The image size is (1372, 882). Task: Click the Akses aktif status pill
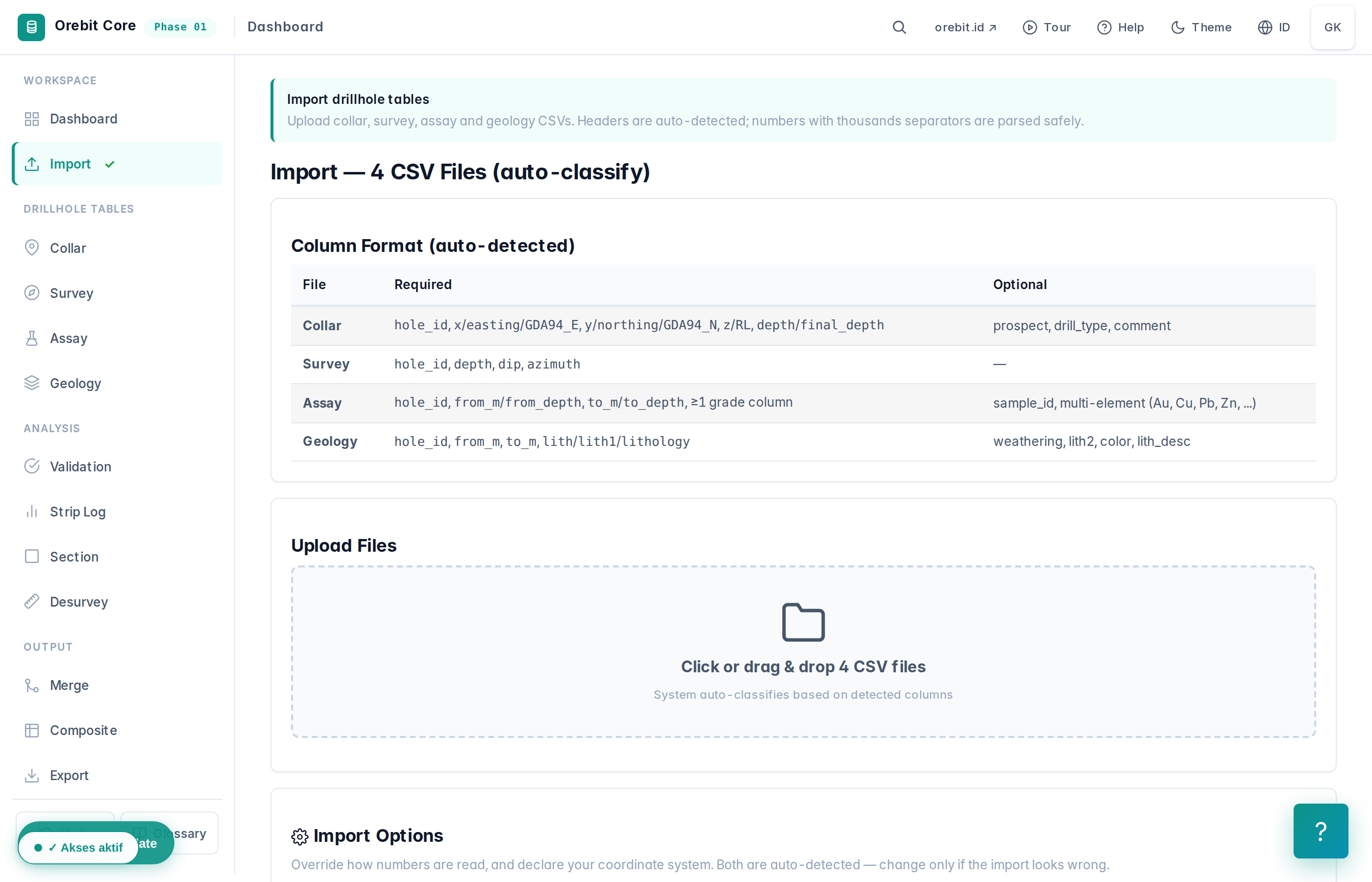tap(78, 848)
